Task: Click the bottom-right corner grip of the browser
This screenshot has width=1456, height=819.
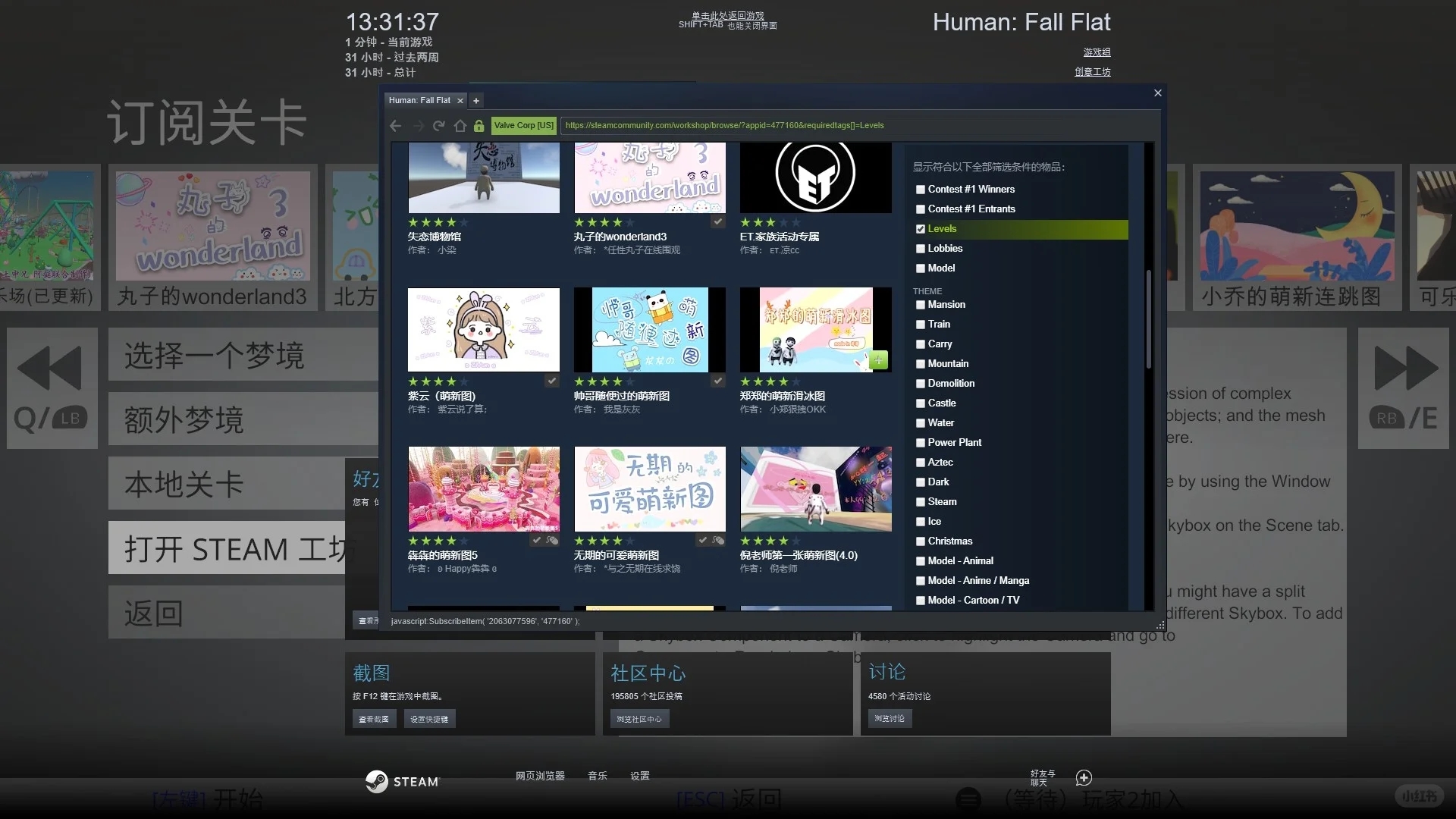Action: [1160, 626]
